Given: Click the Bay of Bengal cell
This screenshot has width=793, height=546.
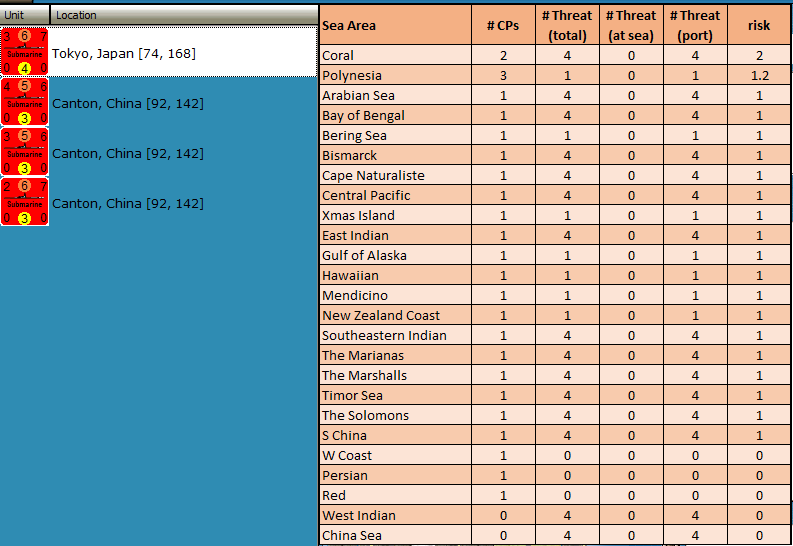Looking at the screenshot, I should tap(395, 115).
